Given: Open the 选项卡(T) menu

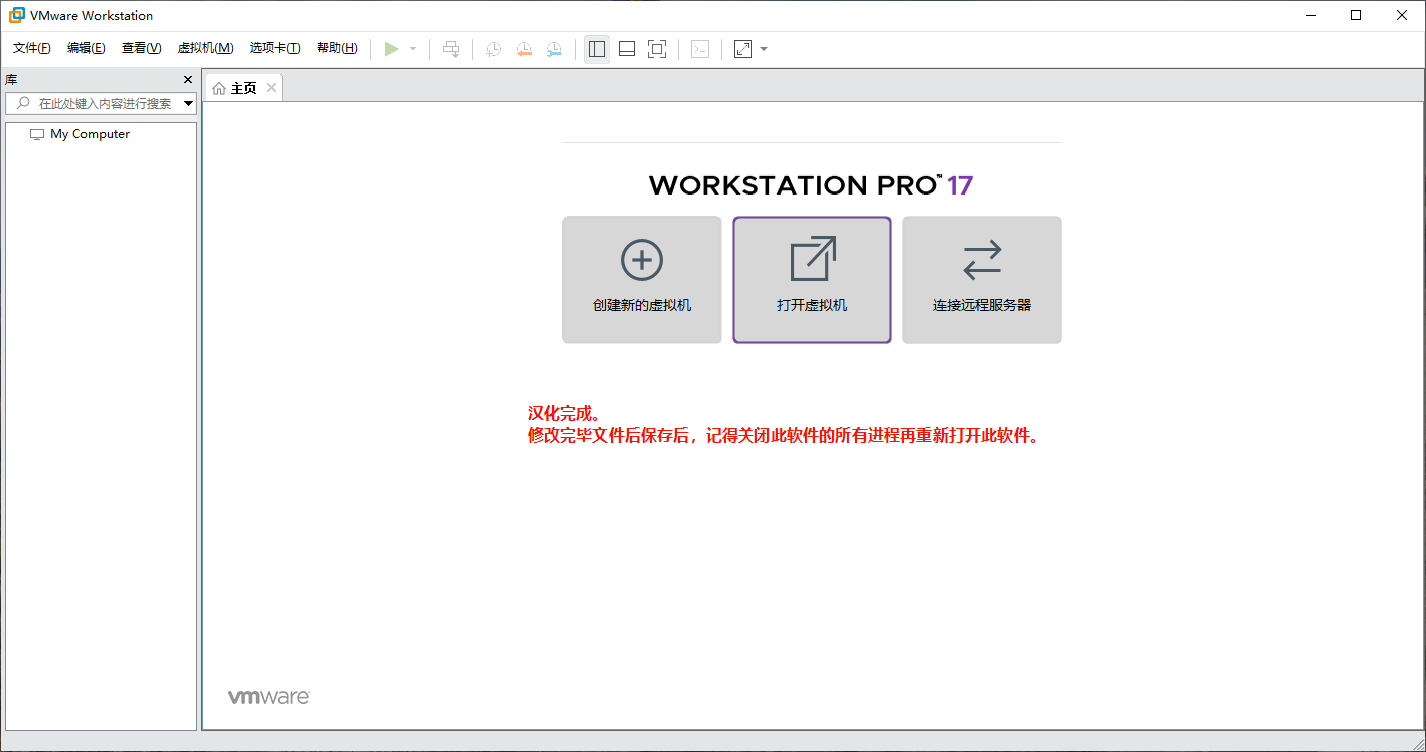Looking at the screenshot, I should (275, 48).
